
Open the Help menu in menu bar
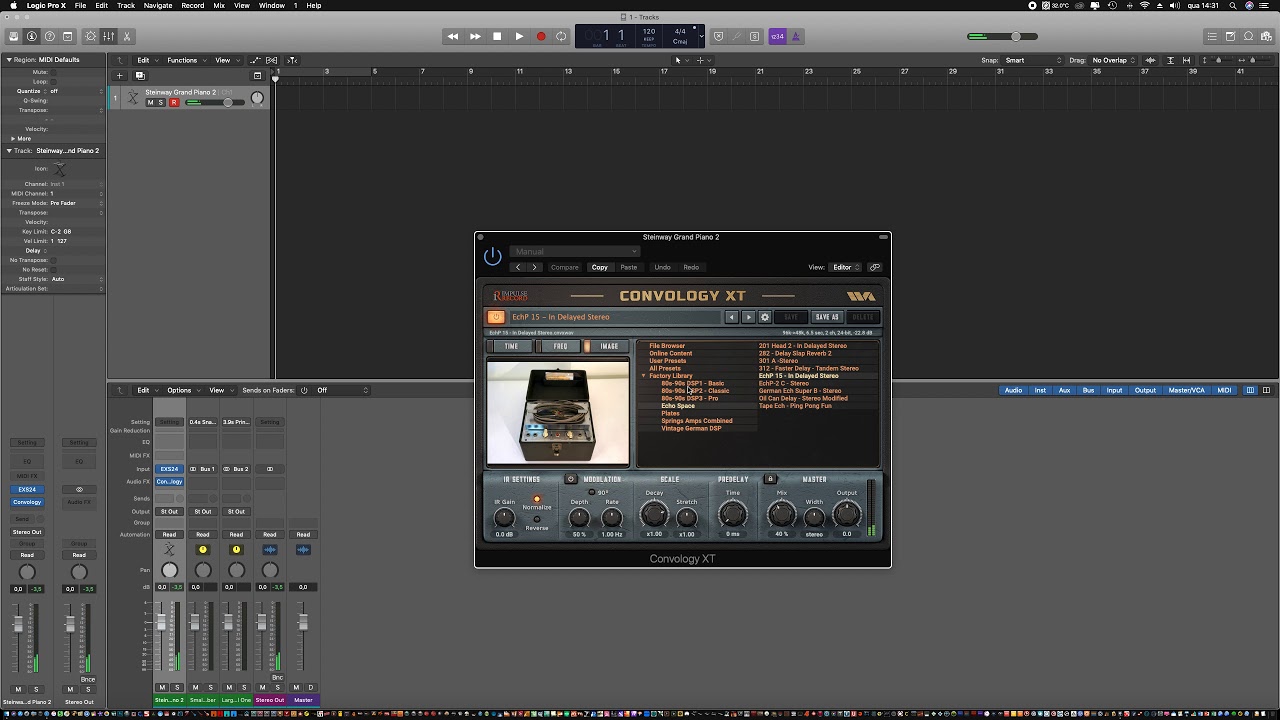click(x=314, y=6)
